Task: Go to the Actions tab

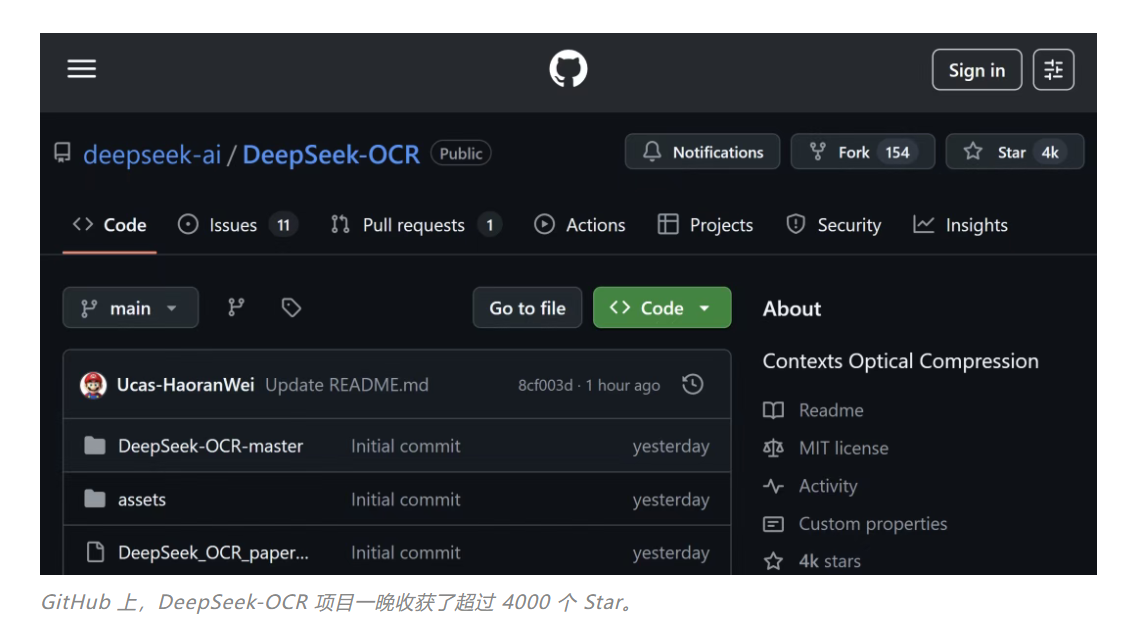Action: (580, 225)
